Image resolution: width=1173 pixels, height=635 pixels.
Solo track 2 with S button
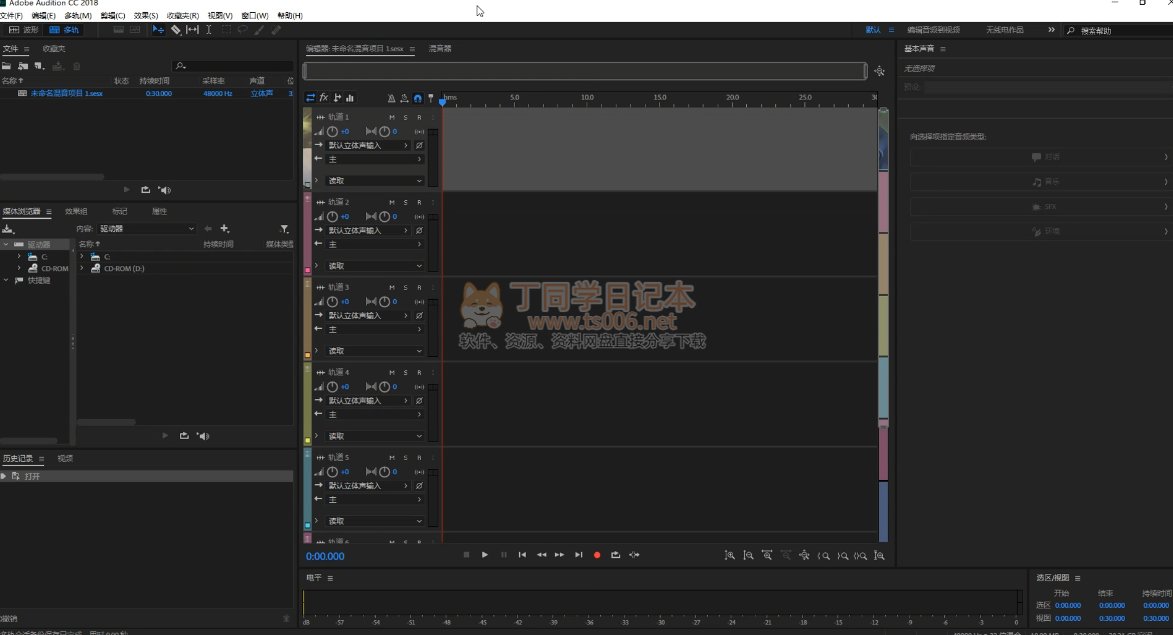point(405,203)
